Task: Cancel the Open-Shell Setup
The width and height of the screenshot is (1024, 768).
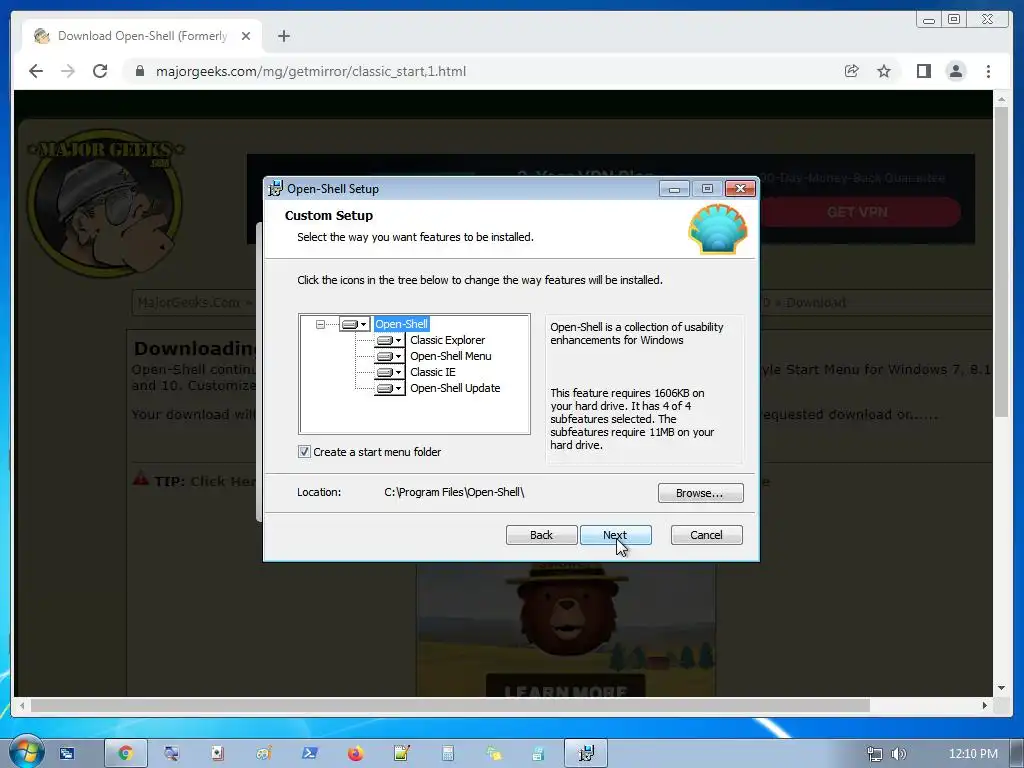Action: point(706,535)
